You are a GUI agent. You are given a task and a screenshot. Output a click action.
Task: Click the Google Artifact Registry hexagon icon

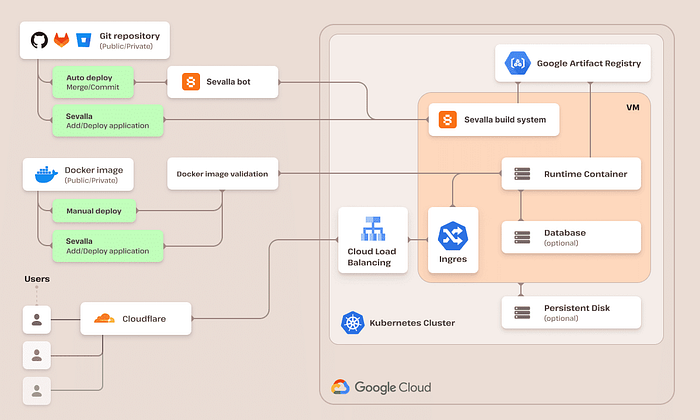pos(517,63)
